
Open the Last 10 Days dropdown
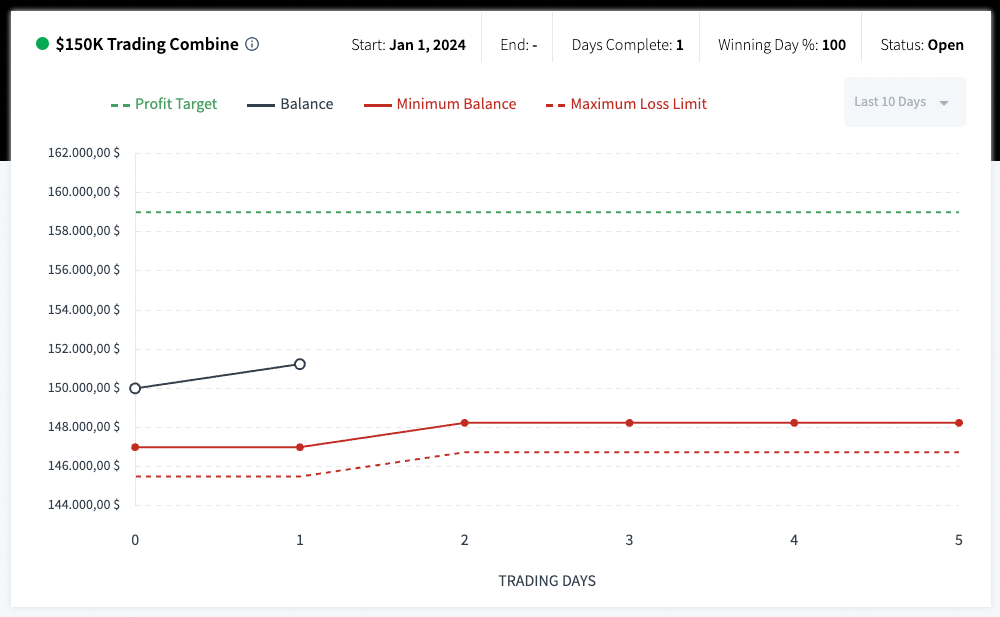(x=904, y=102)
